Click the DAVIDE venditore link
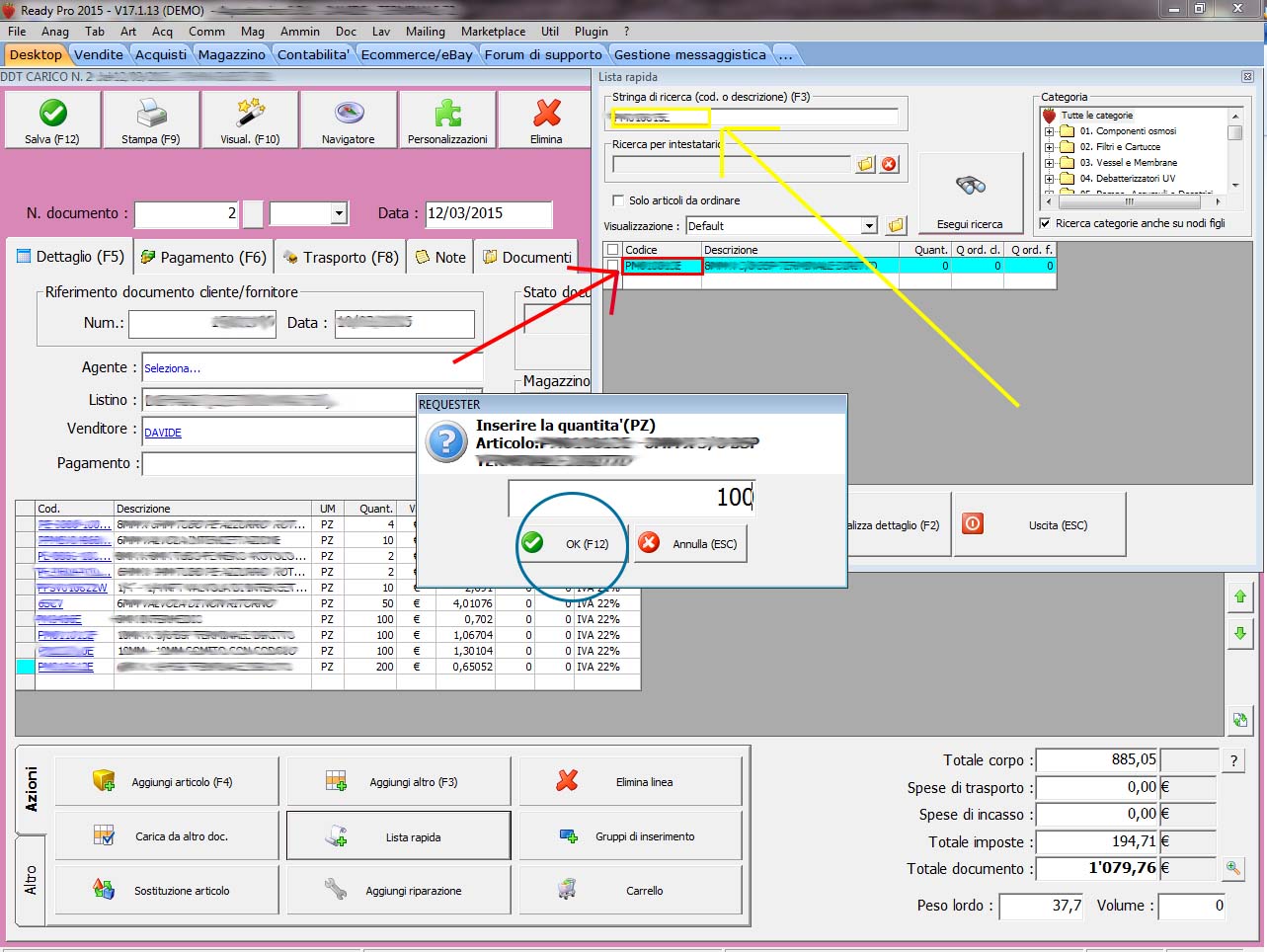Image resolution: width=1267 pixels, height=952 pixels. click(163, 433)
